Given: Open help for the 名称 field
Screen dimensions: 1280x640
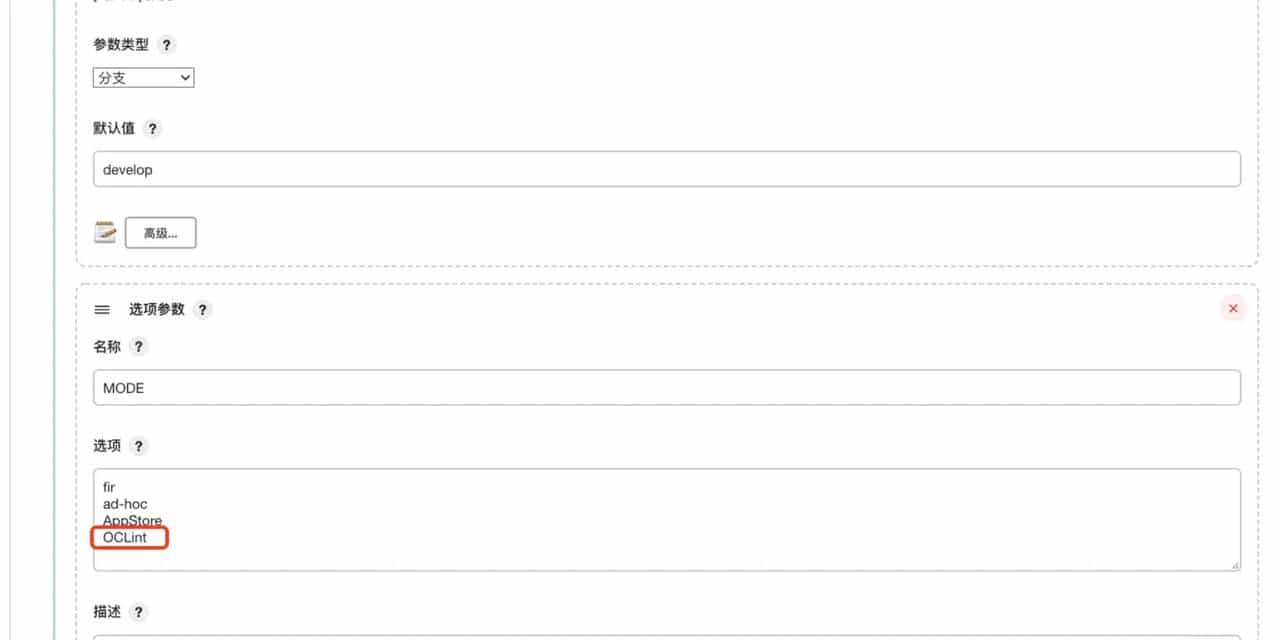Looking at the screenshot, I should (x=139, y=347).
